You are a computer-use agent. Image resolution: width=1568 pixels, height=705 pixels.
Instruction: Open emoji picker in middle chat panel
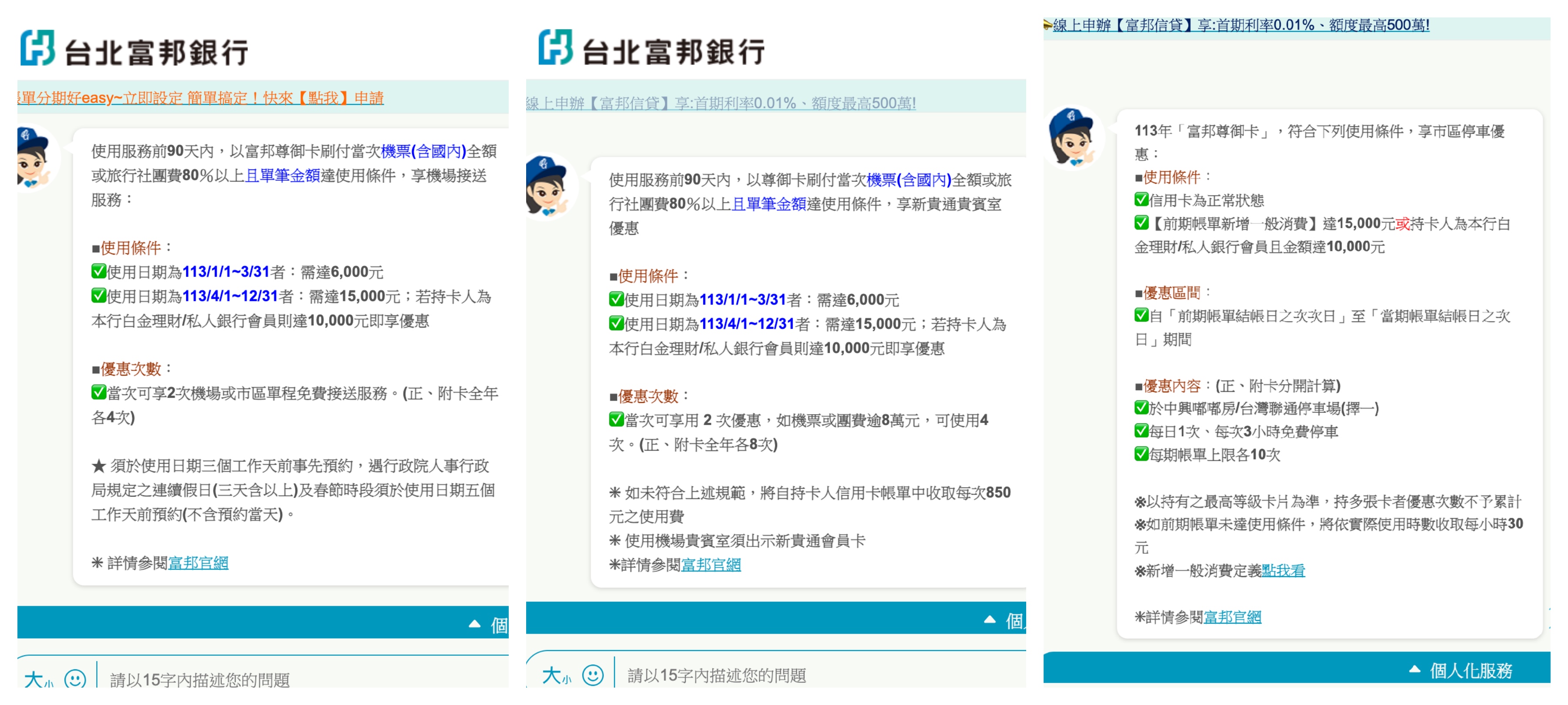click(592, 674)
